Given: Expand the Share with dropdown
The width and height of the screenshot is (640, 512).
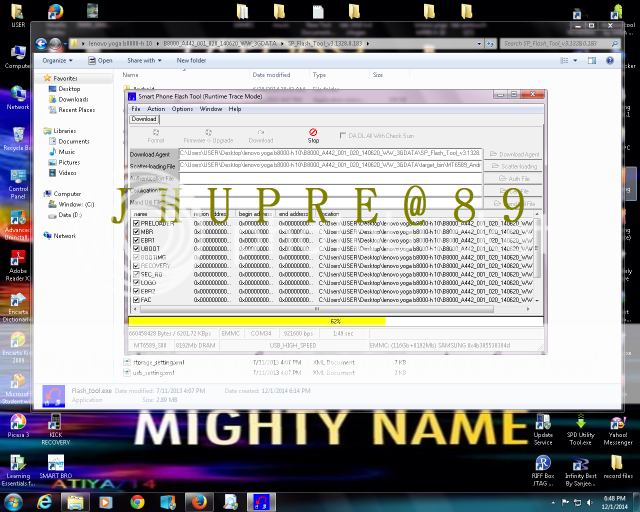Looking at the screenshot, I should [x=143, y=60].
